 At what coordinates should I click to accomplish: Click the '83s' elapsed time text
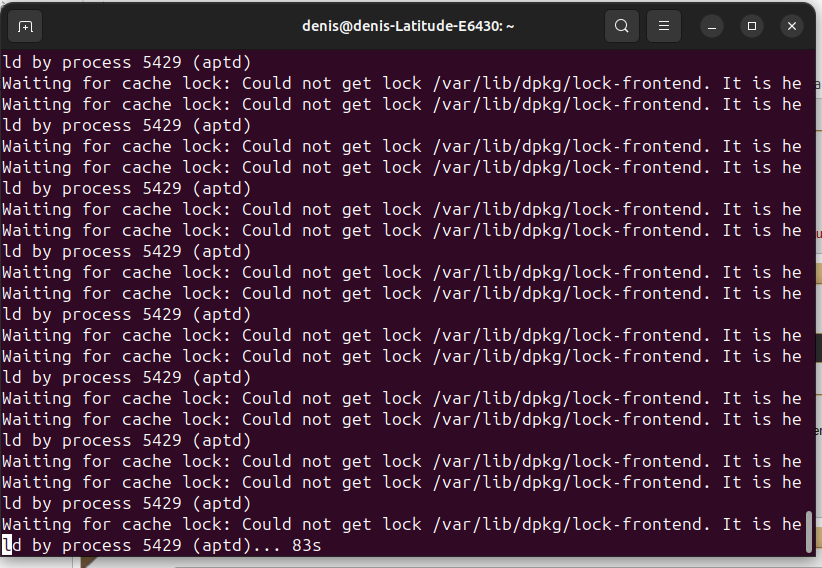[x=307, y=545]
